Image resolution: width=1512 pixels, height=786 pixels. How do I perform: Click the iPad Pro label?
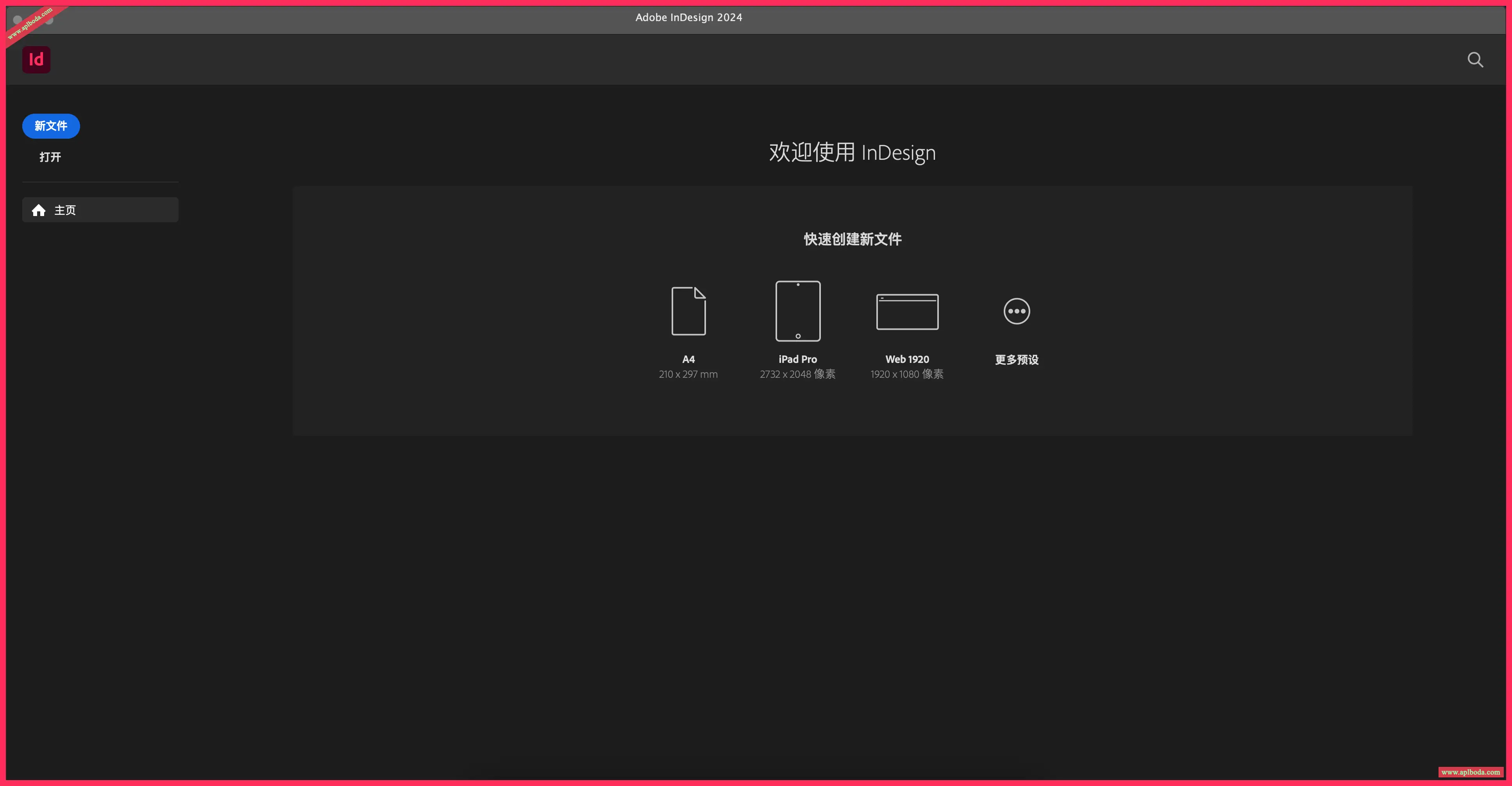pos(798,359)
